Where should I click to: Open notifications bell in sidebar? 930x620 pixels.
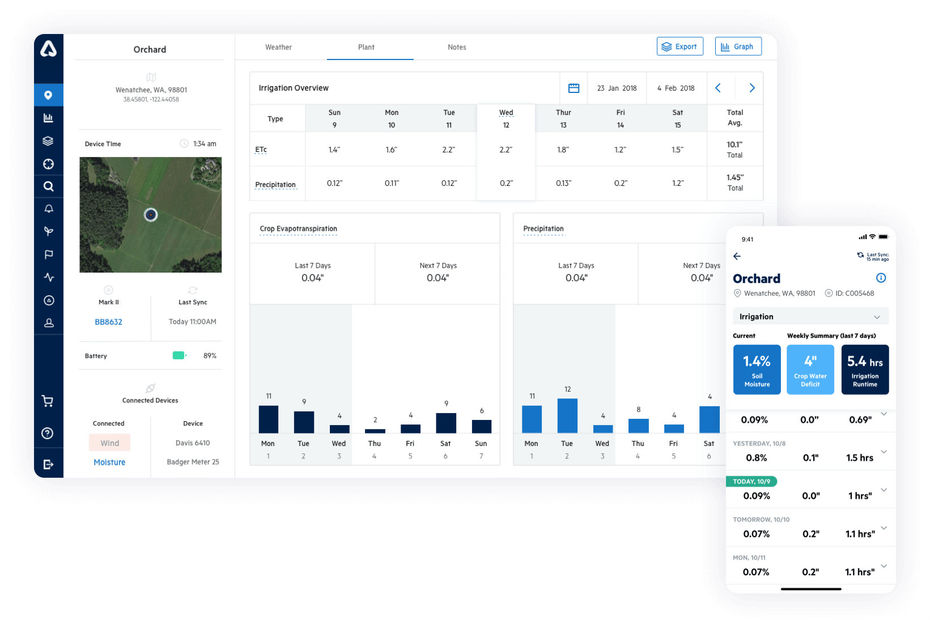(x=48, y=209)
